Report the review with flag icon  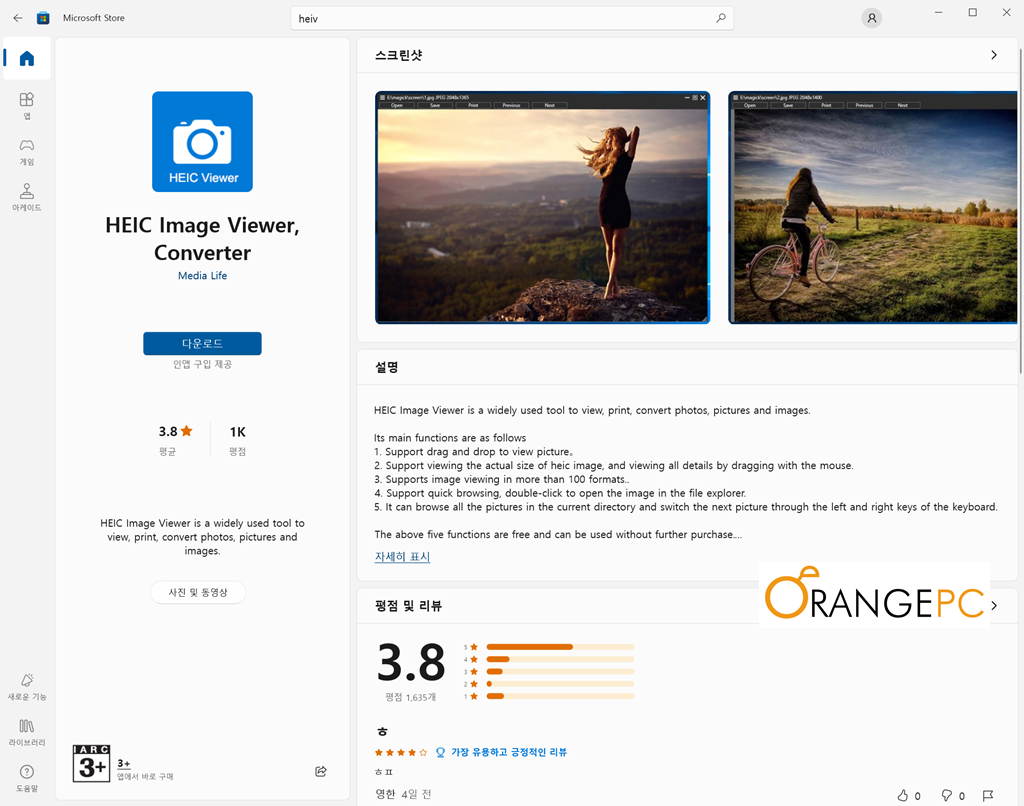(x=988, y=795)
